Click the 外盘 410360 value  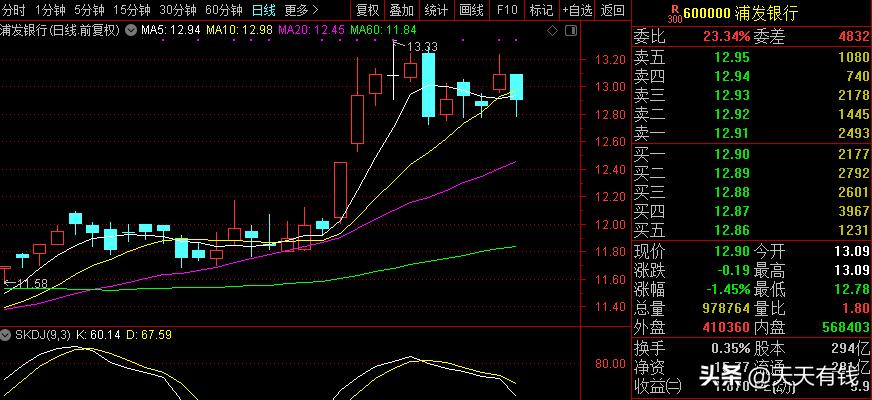(726, 327)
